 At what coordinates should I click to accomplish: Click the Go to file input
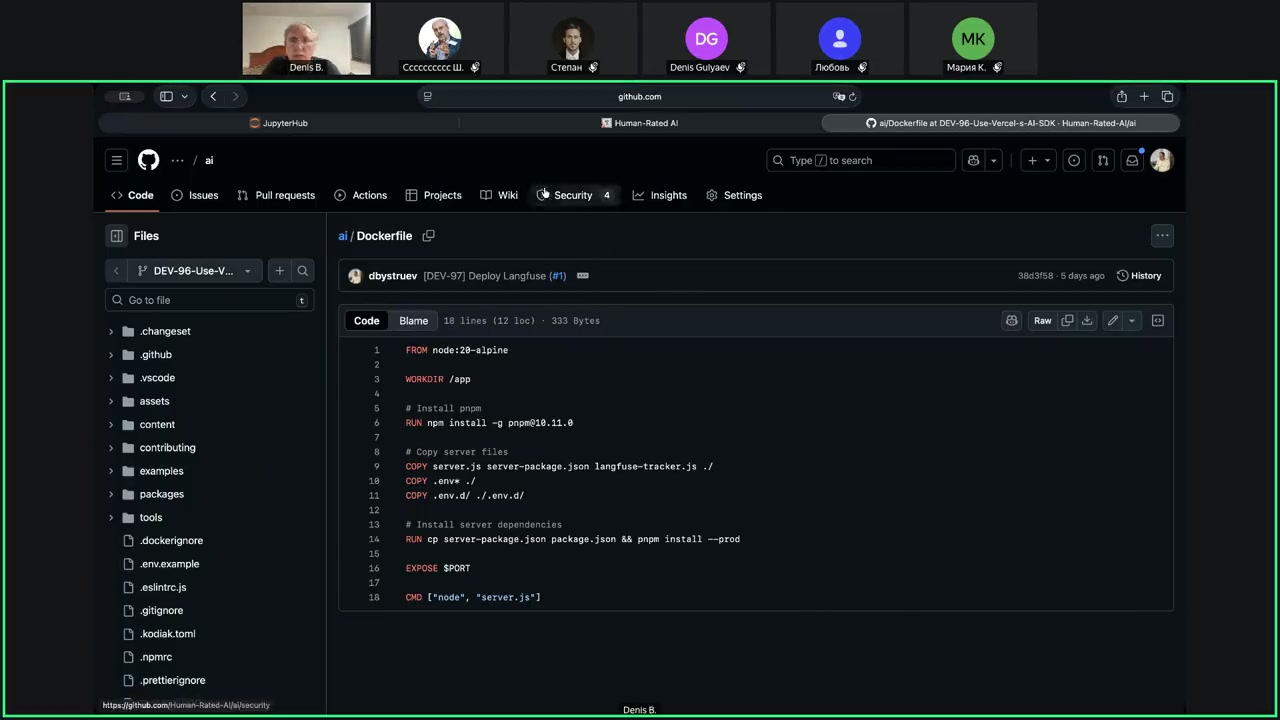click(x=208, y=300)
